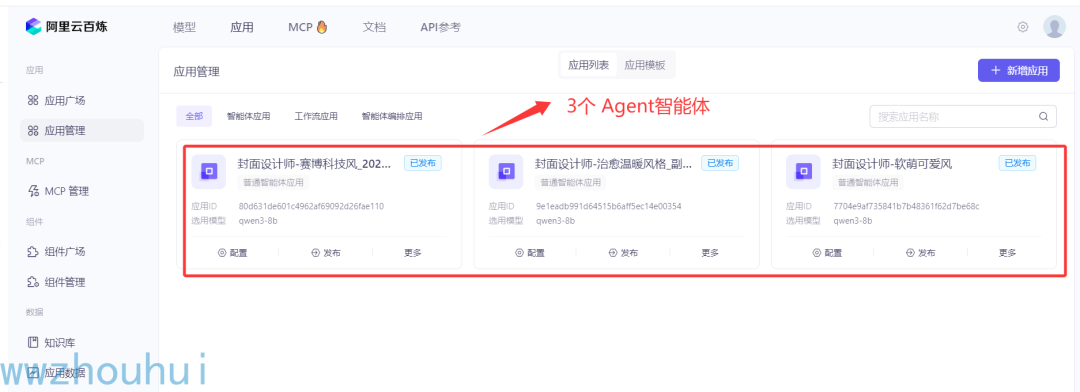Click title 封面设计师-赛博科技风
This screenshot has height=392, width=1080.
(315, 164)
